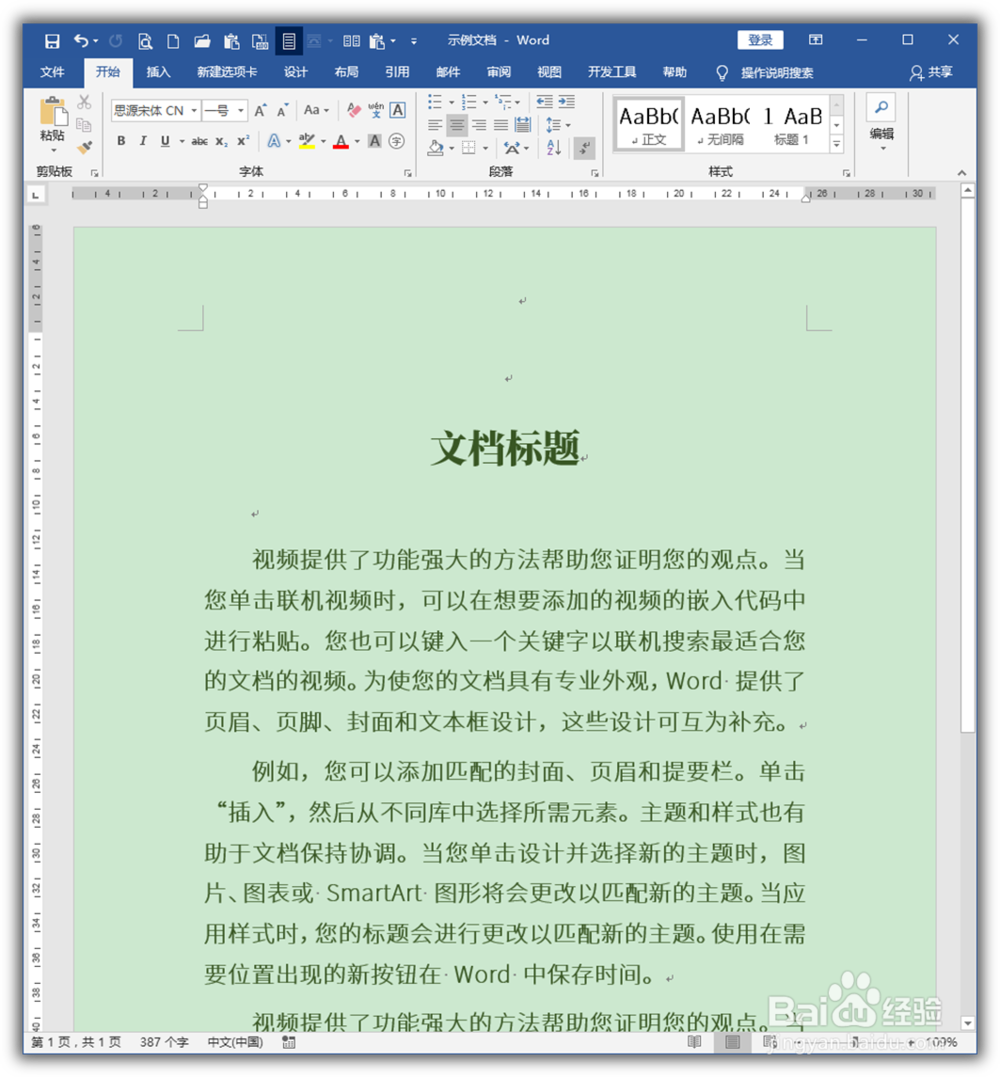Image resolution: width=1000 pixels, height=1077 pixels.
Task: Apply bold formatting to text
Action: pos(120,140)
